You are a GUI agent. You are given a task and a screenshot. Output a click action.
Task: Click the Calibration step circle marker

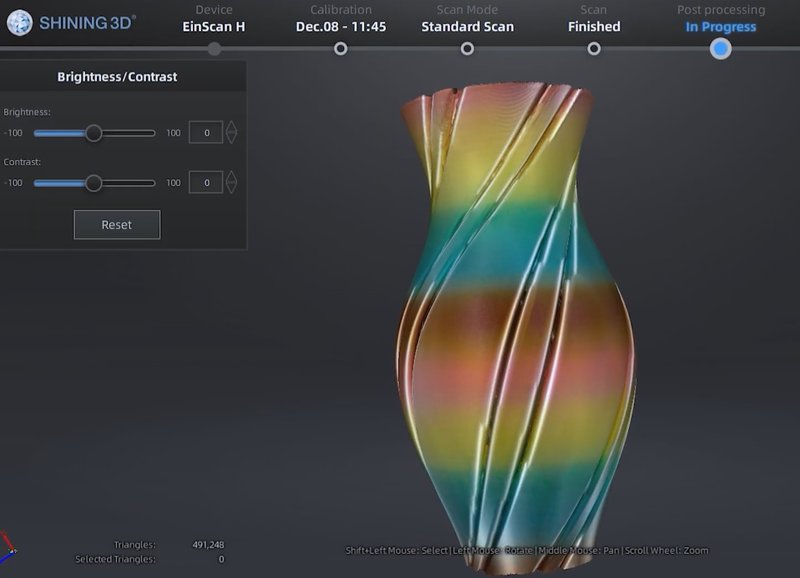click(x=341, y=48)
